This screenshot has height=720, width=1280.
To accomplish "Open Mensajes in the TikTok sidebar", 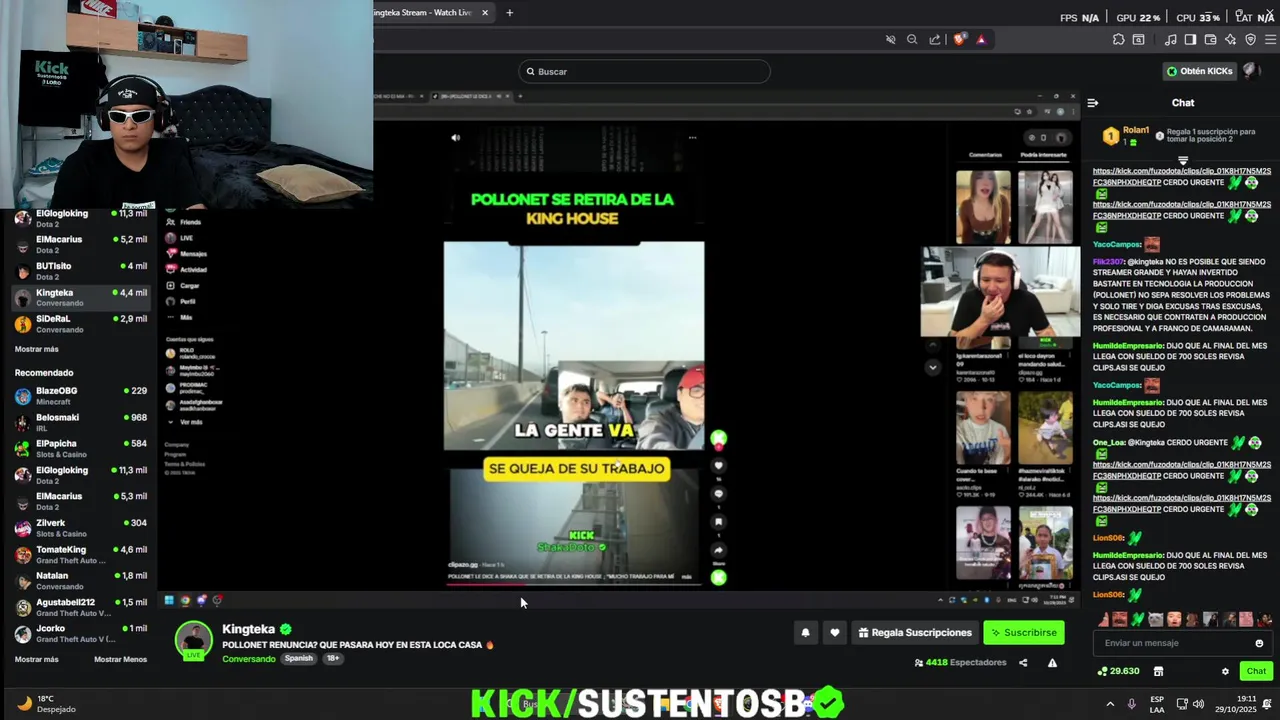I will coord(187,254).
